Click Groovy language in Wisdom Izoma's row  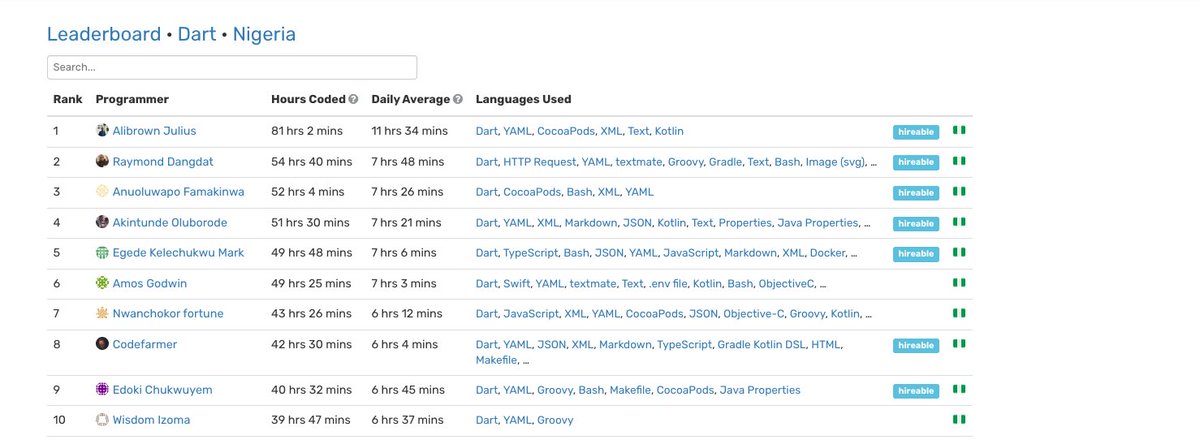(x=555, y=420)
